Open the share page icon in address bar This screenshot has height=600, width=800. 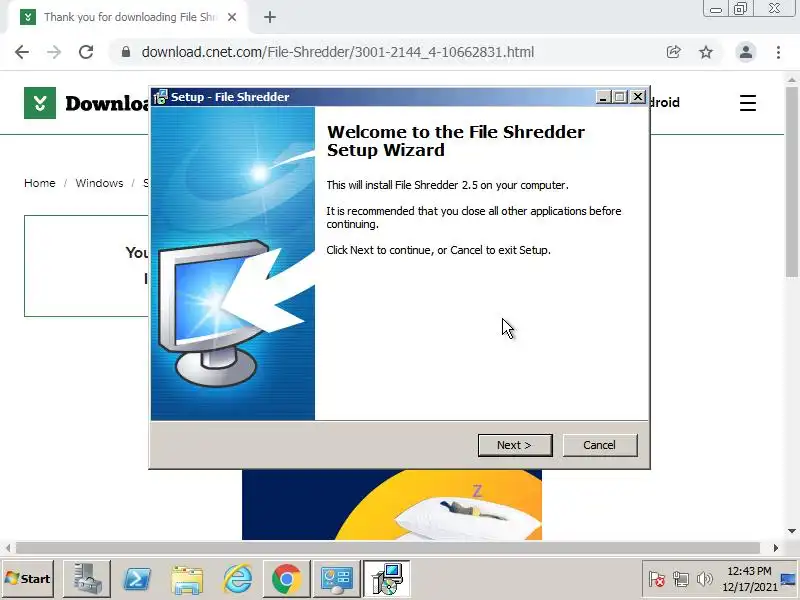673,52
